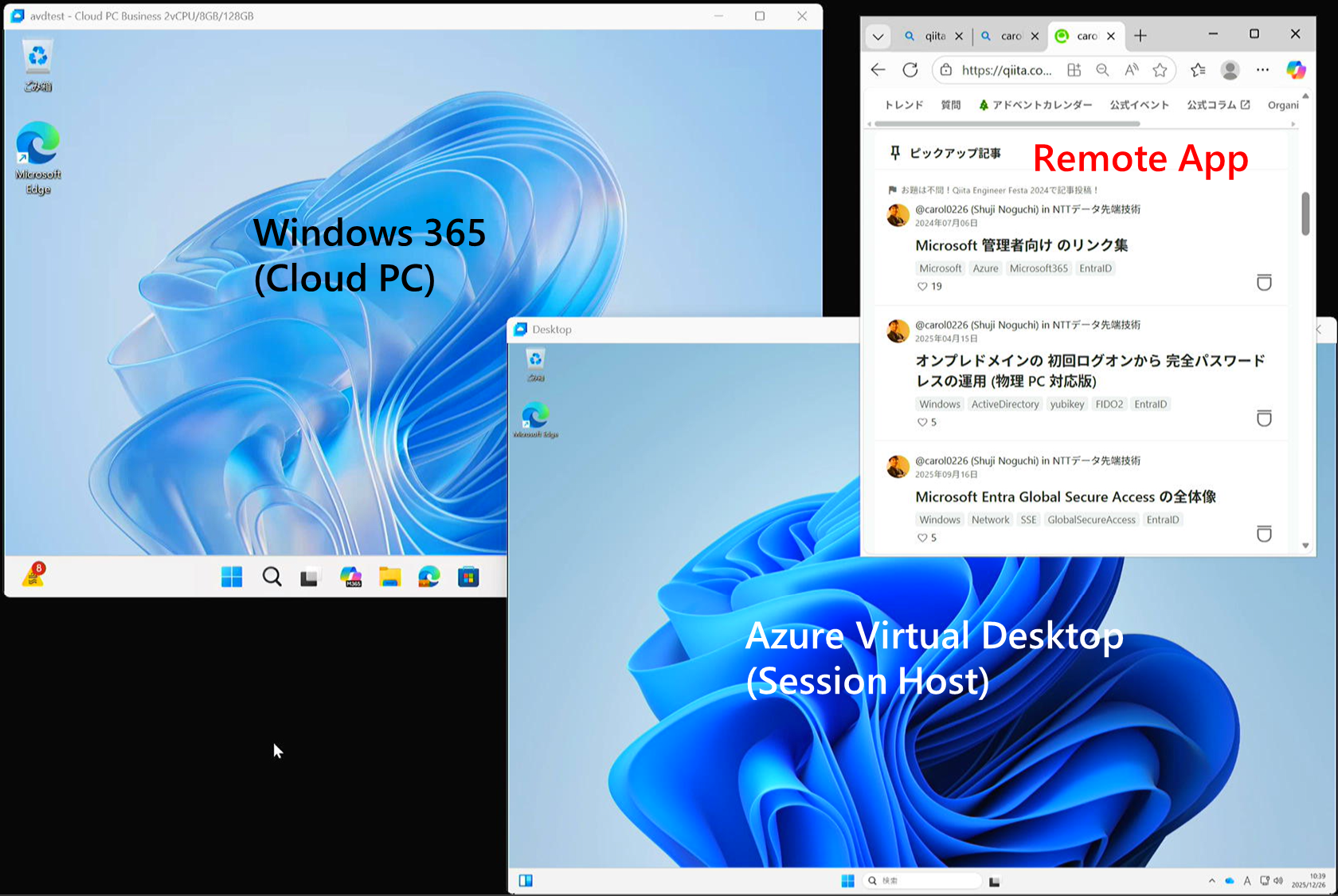Launch Microsoft Edge shortcut on Cloud PC desktop

point(37,158)
